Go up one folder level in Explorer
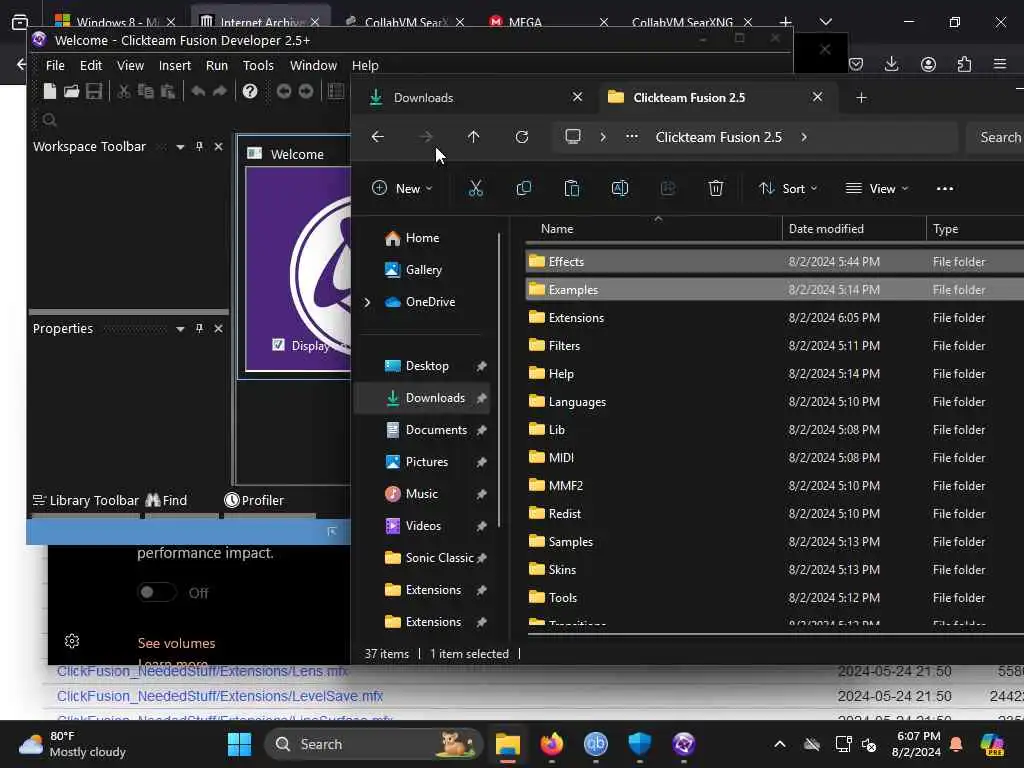This screenshot has height=768, width=1024. [x=473, y=136]
